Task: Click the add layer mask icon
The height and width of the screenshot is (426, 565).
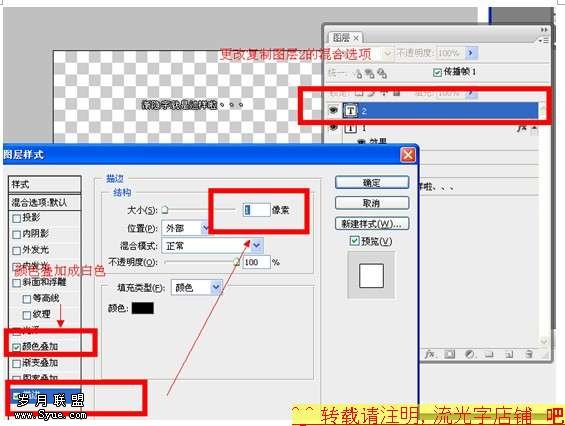Action: pyautogui.click(x=449, y=354)
